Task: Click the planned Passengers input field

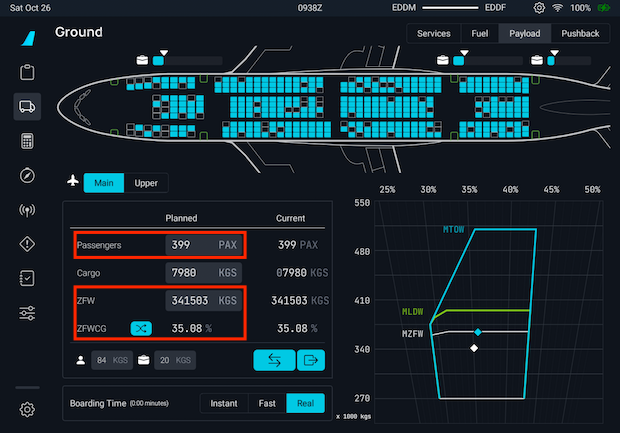Action: 204,244
